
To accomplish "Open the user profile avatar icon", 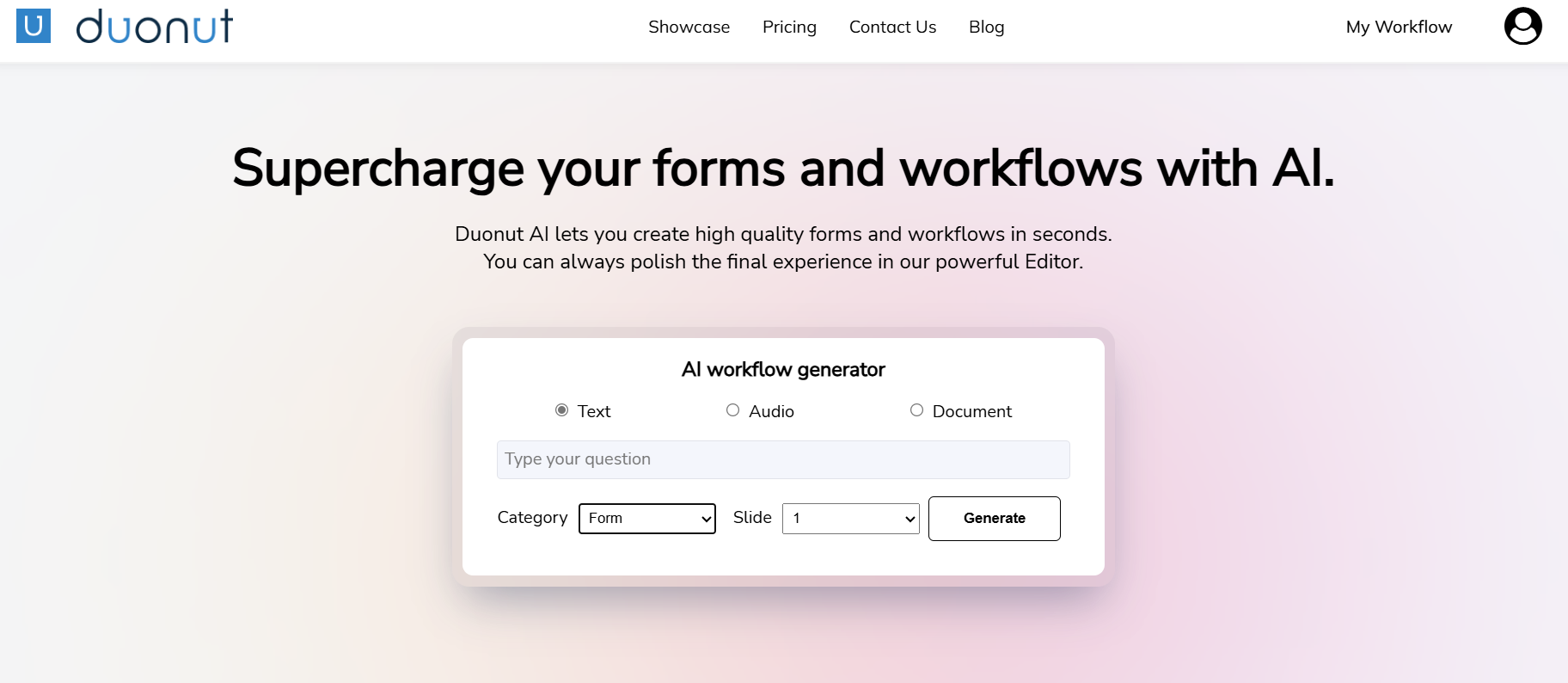I will [1522, 26].
